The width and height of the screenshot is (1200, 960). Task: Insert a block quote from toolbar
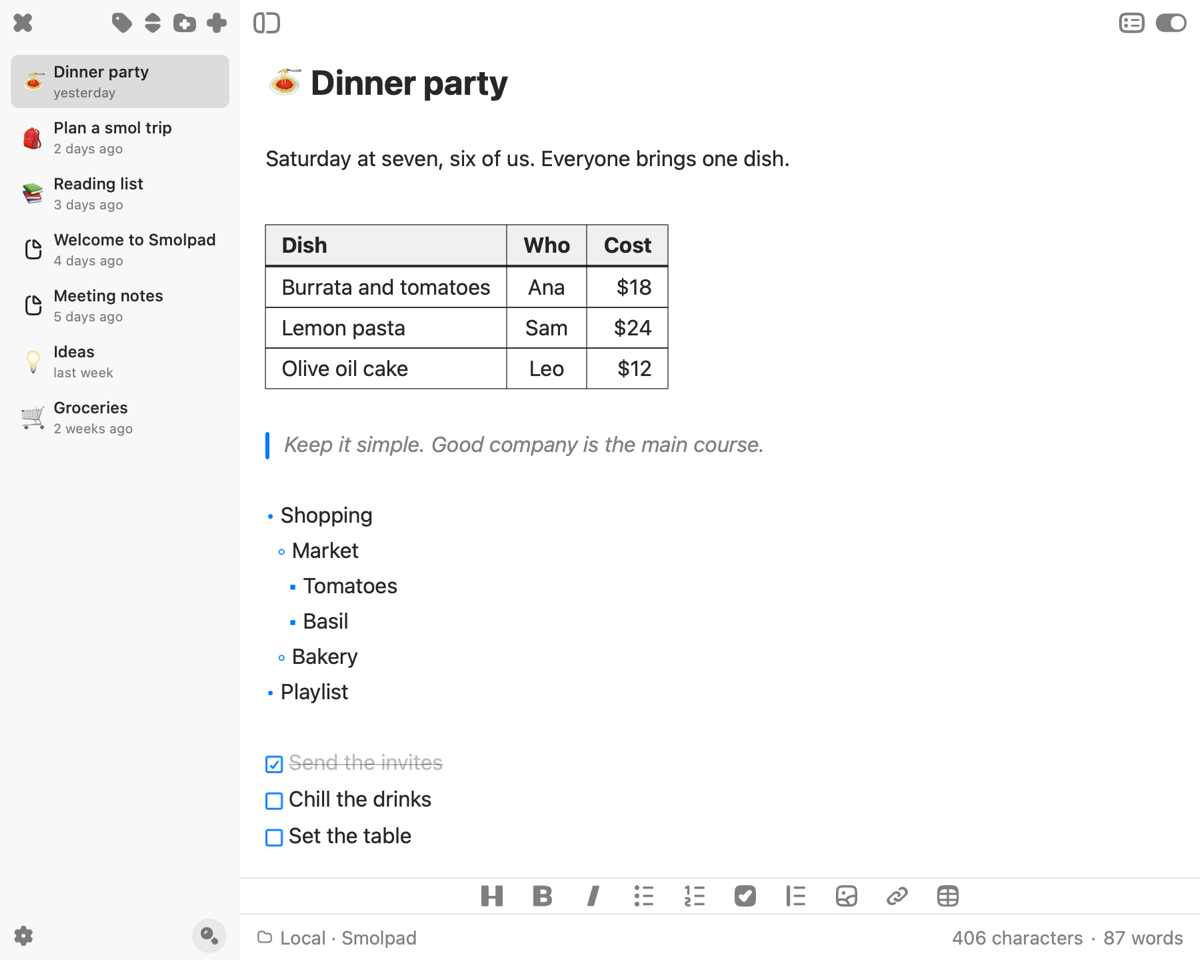(796, 896)
